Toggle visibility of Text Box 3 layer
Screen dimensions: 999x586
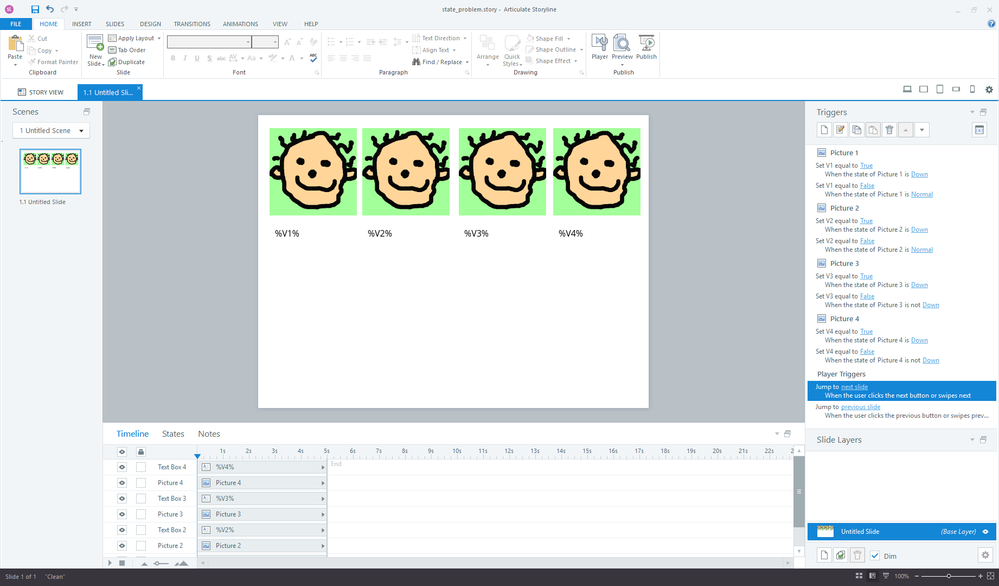click(x=122, y=498)
